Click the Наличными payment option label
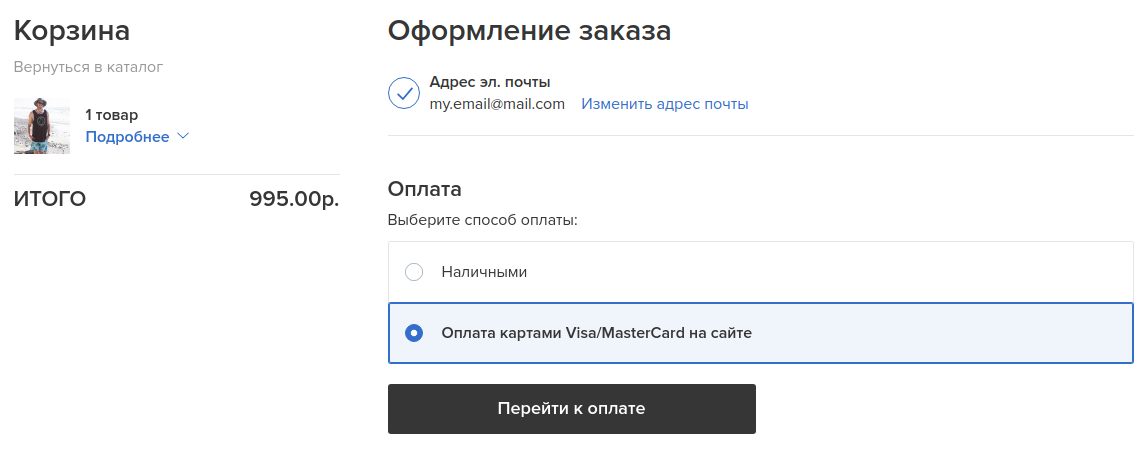Image resolution: width=1148 pixels, height=452 pixels. click(x=484, y=272)
